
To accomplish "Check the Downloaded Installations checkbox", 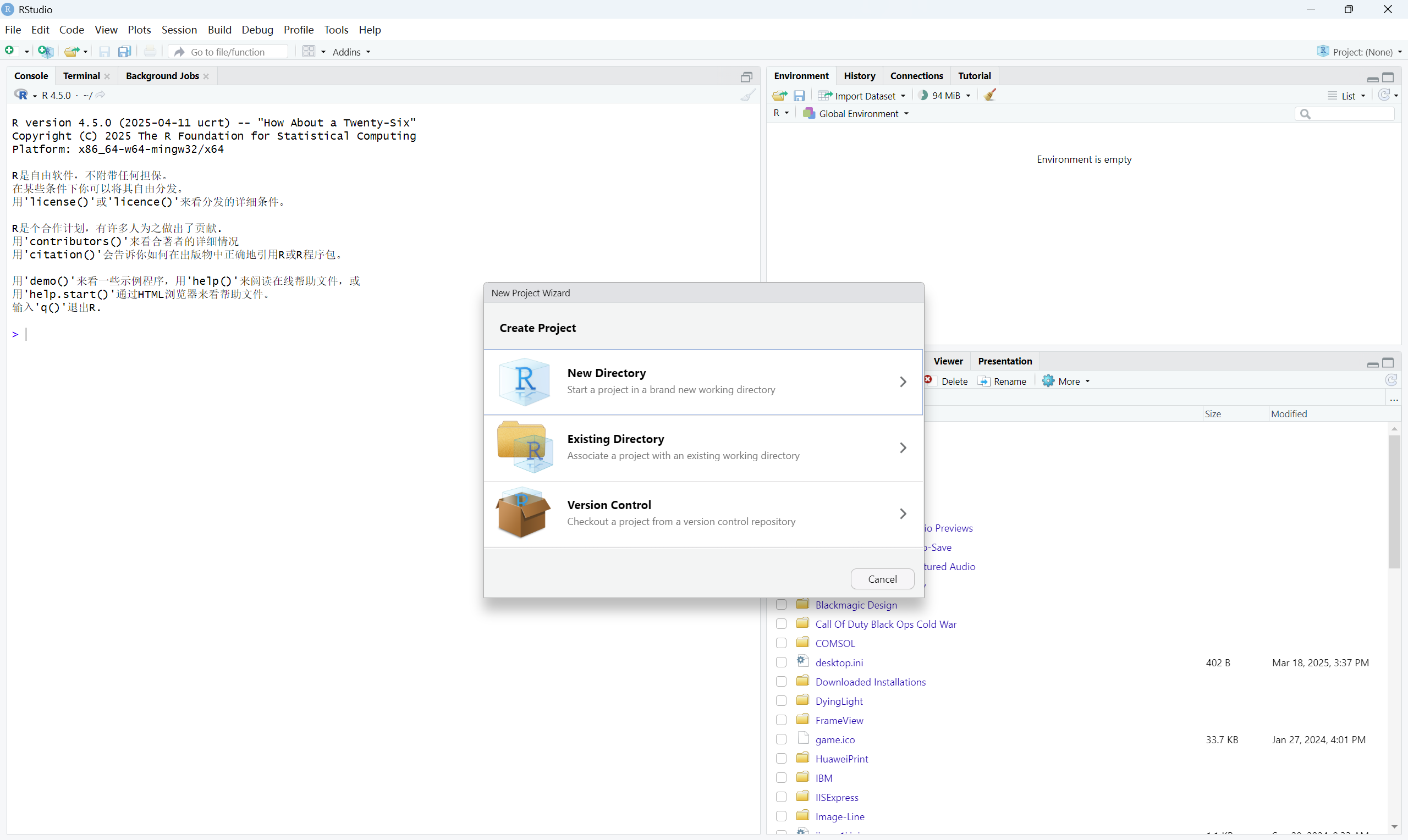I will pos(782,682).
